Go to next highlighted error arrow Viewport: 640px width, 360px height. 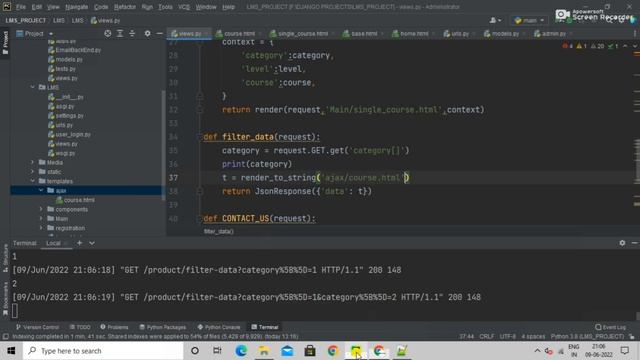point(635,46)
